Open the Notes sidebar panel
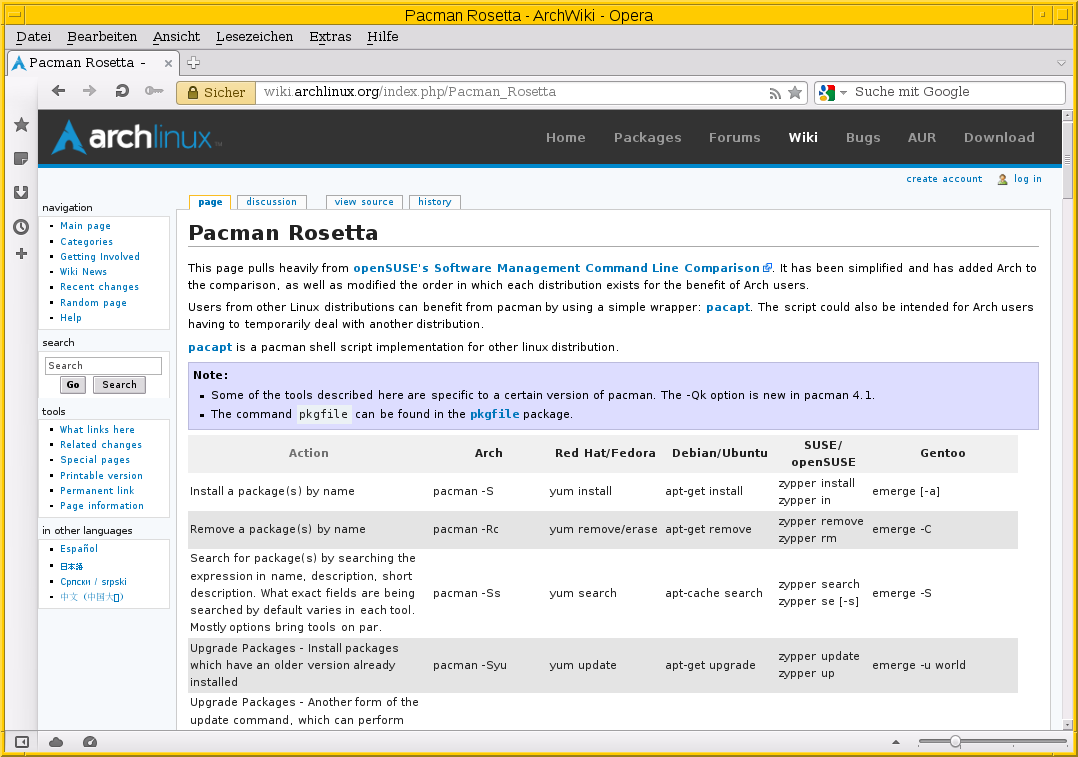 coord(21,159)
